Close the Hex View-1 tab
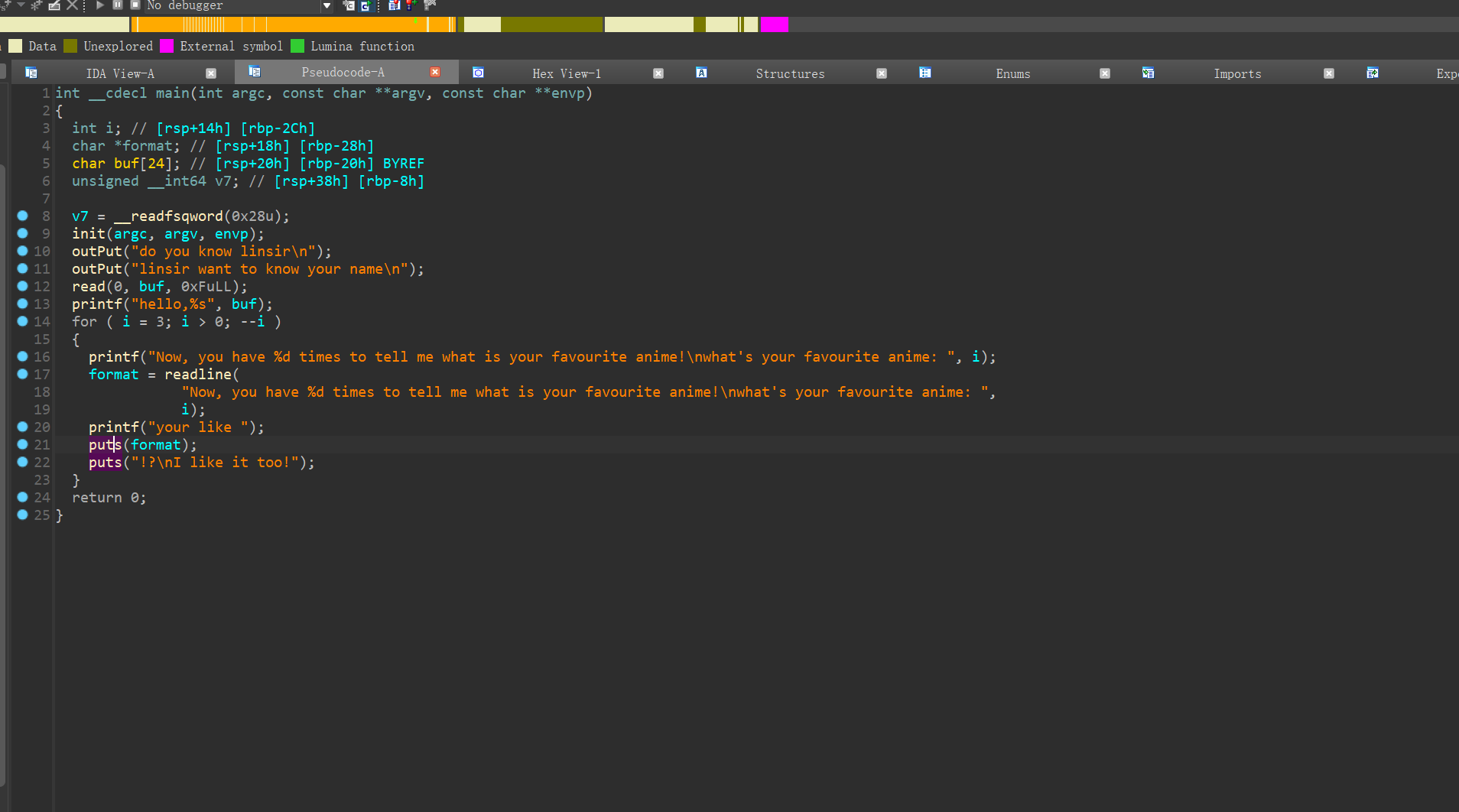 click(658, 73)
